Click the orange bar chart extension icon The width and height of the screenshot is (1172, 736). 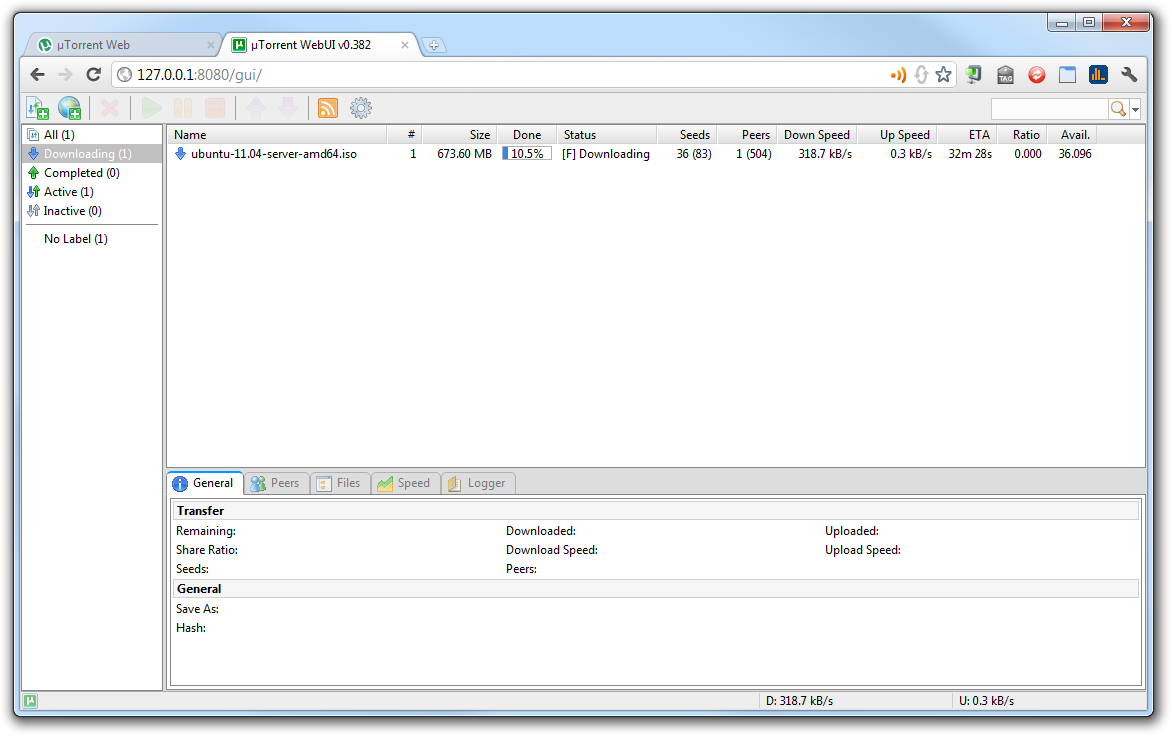coord(1098,75)
